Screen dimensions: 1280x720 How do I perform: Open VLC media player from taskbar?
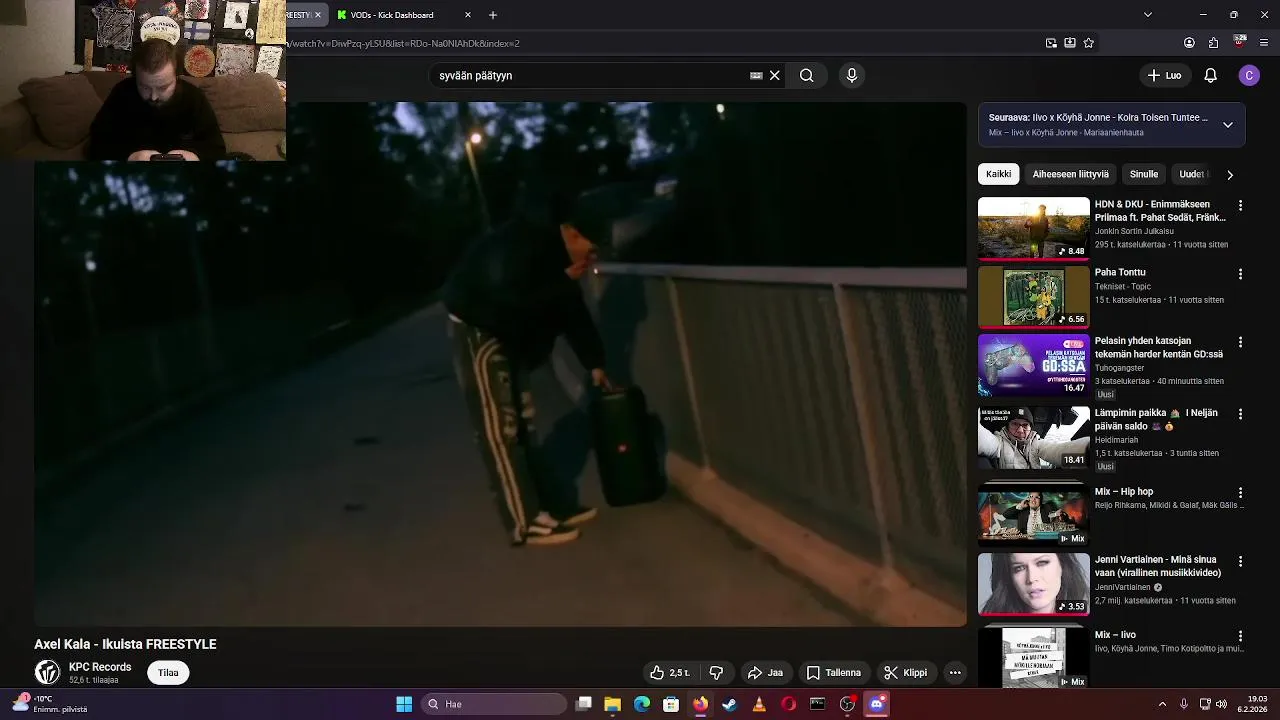759,704
